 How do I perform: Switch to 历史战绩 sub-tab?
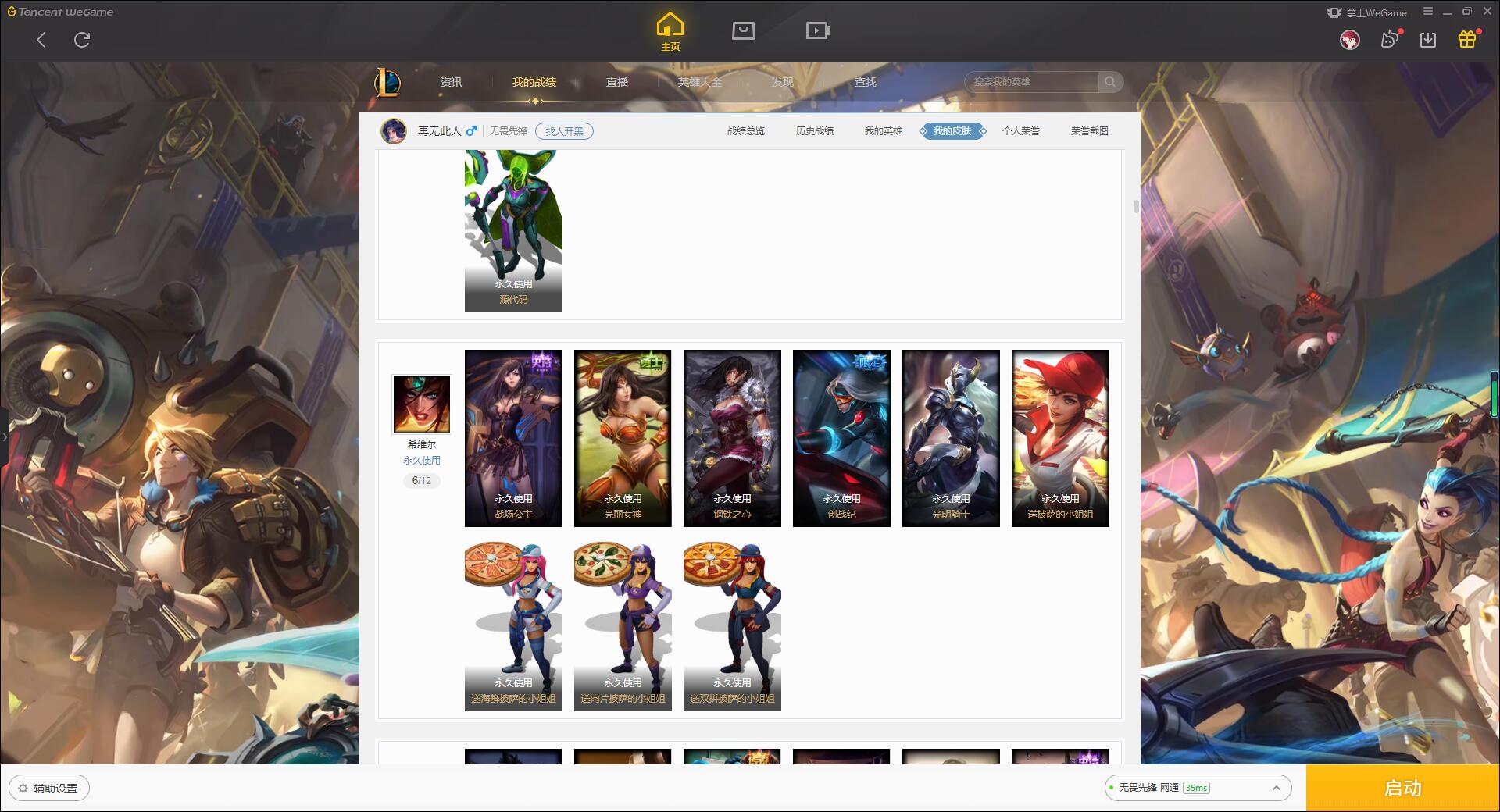[815, 131]
